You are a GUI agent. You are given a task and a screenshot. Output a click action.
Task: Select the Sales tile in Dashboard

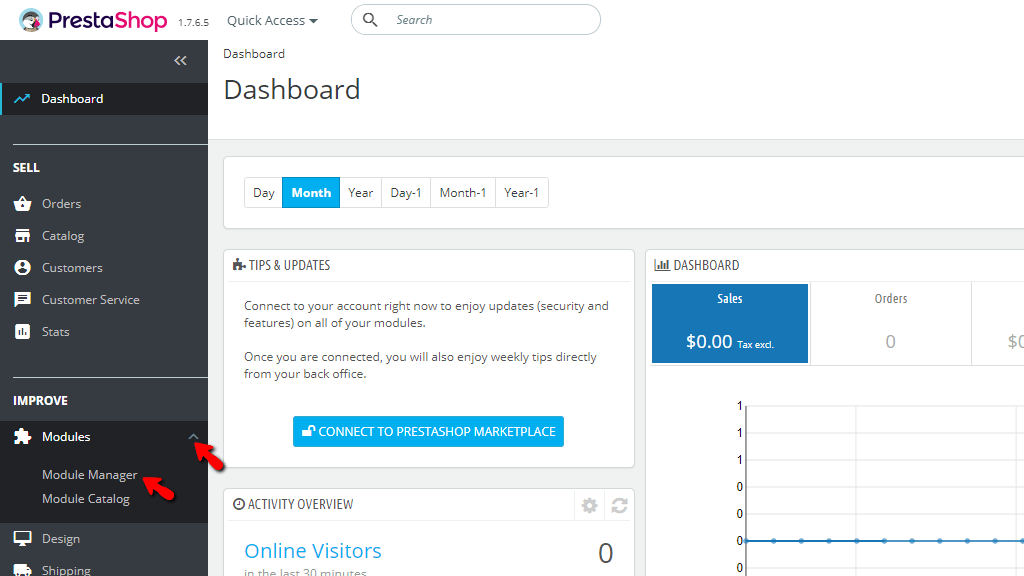[x=729, y=323]
